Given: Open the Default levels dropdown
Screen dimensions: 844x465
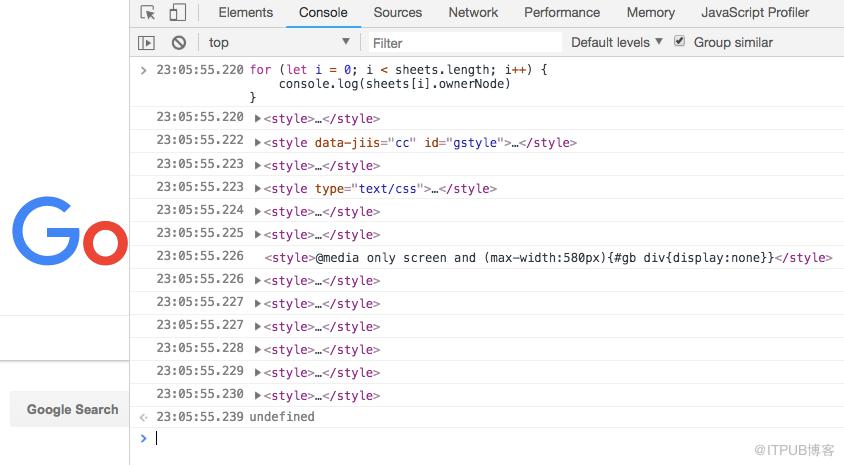Looking at the screenshot, I should [x=616, y=43].
